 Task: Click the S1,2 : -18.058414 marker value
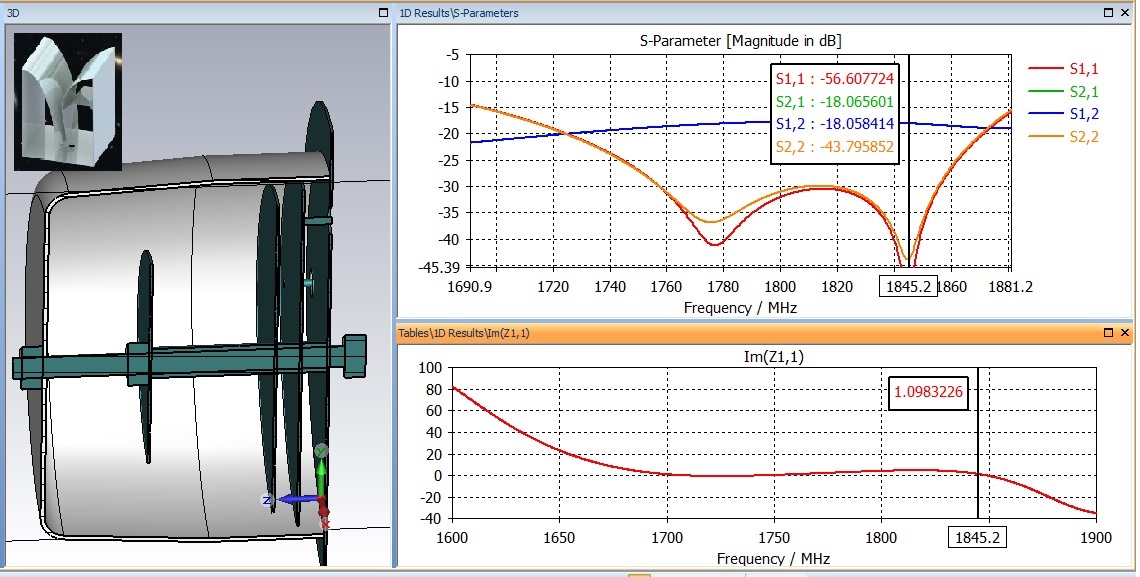[x=835, y=124]
